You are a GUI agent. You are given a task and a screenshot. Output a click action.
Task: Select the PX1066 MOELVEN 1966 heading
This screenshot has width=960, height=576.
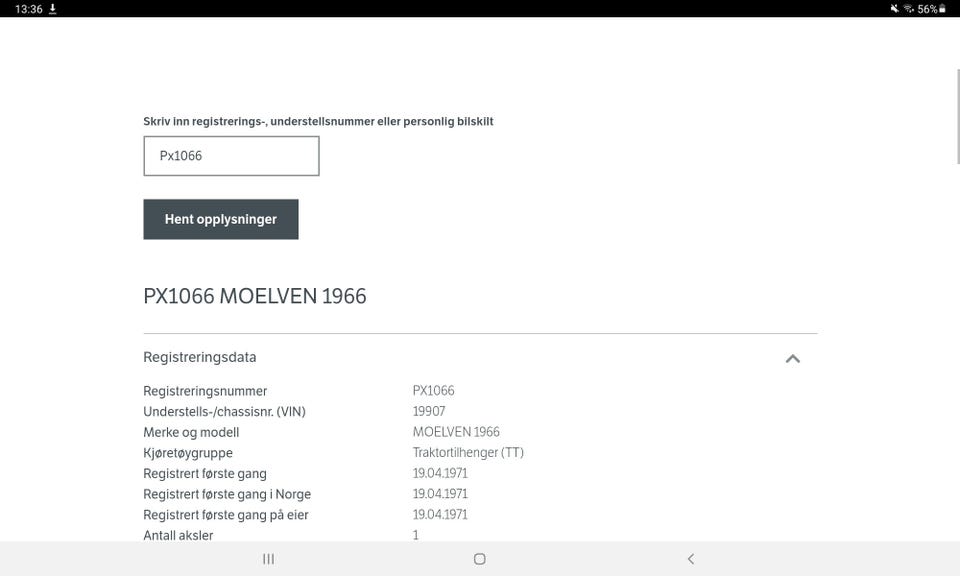pos(255,296)
